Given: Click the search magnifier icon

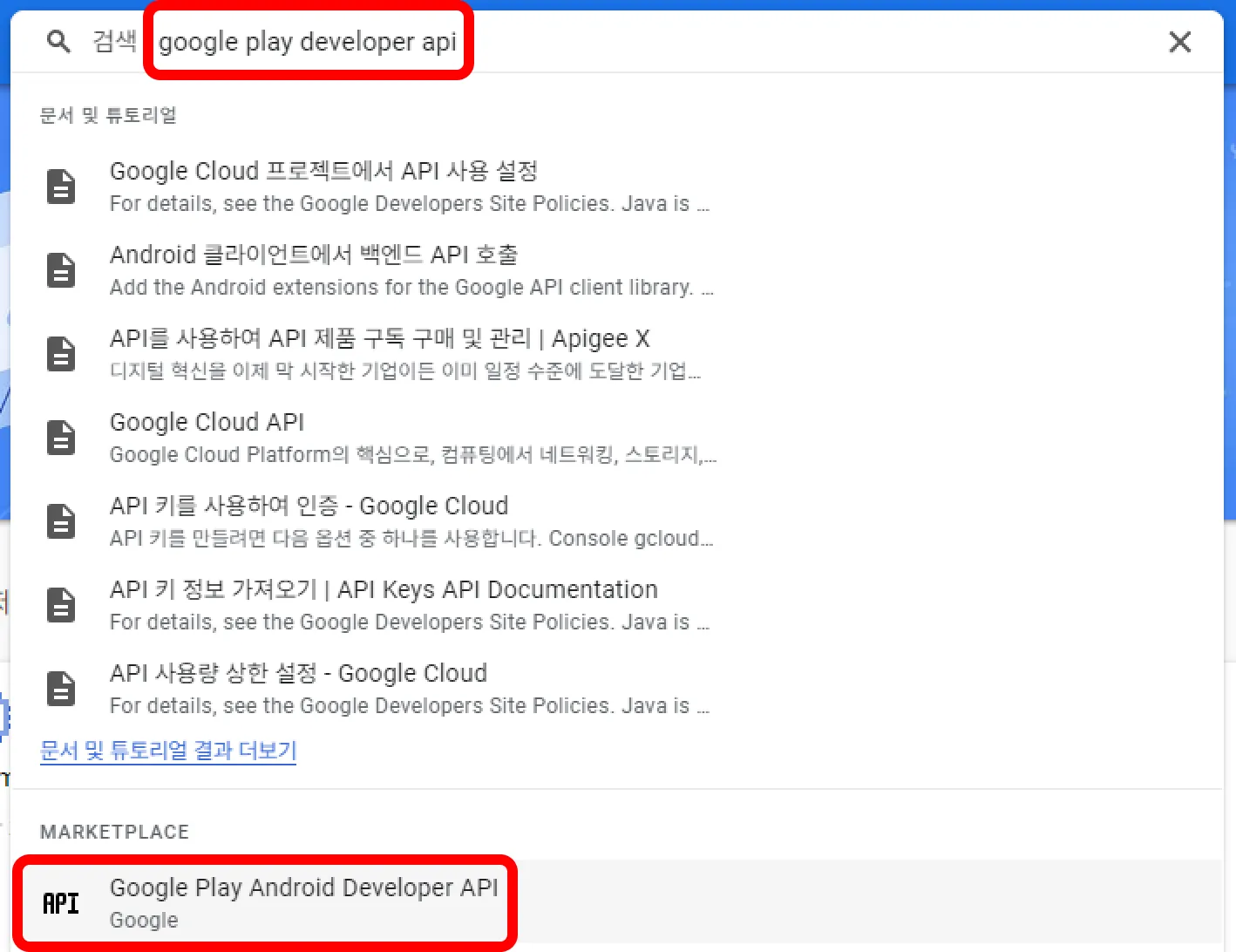Looking at the screenshot, I should pyautogui.click(x=58, y=41).
